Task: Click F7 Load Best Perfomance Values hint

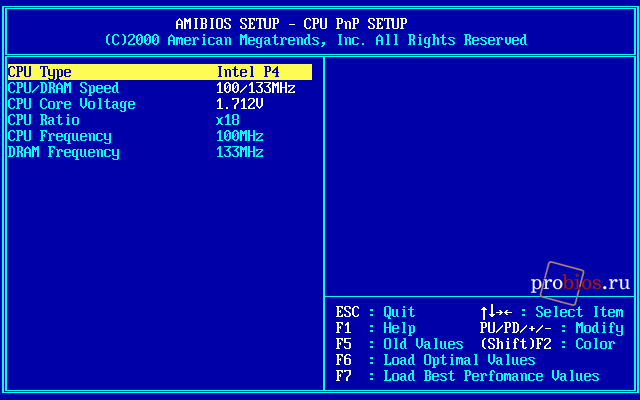Action: click(467, 376)
